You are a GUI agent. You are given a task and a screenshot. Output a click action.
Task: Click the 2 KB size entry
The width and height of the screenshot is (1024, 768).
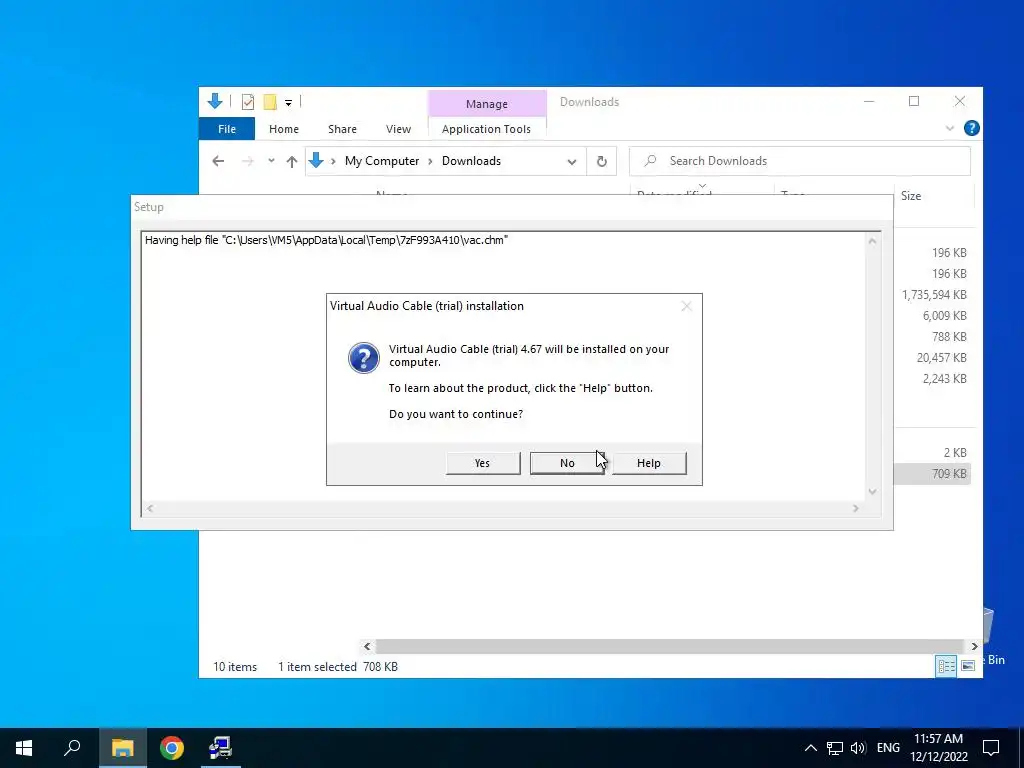(x=955, y=453)
